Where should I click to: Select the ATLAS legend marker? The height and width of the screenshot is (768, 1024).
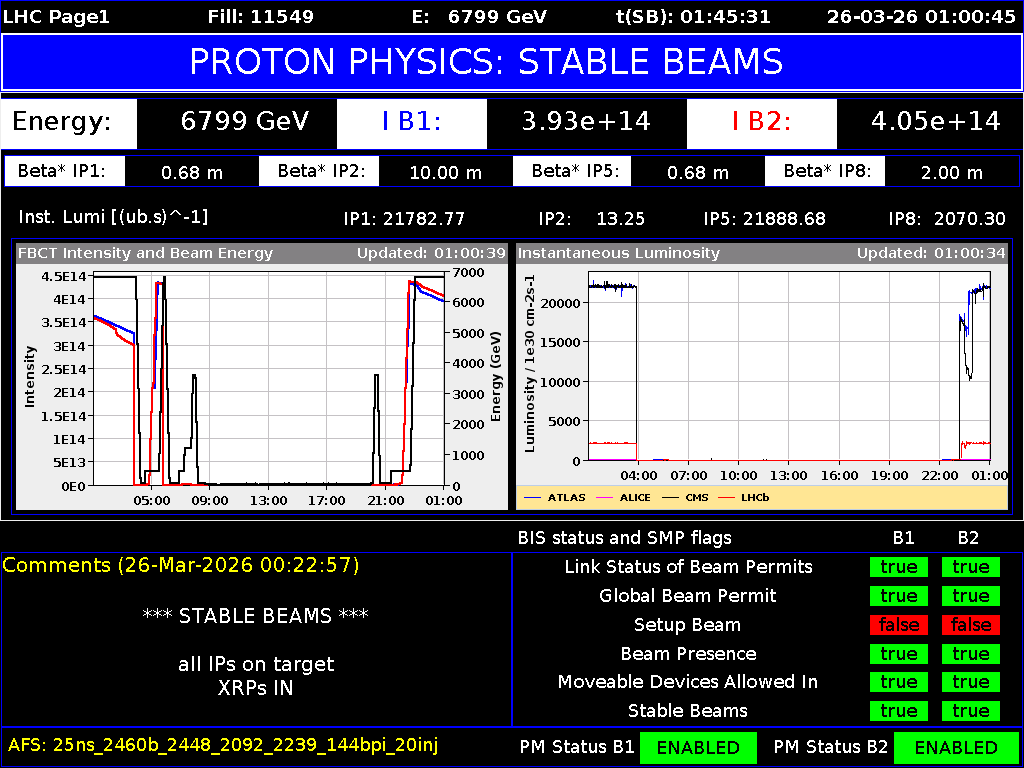coord(533,497)
